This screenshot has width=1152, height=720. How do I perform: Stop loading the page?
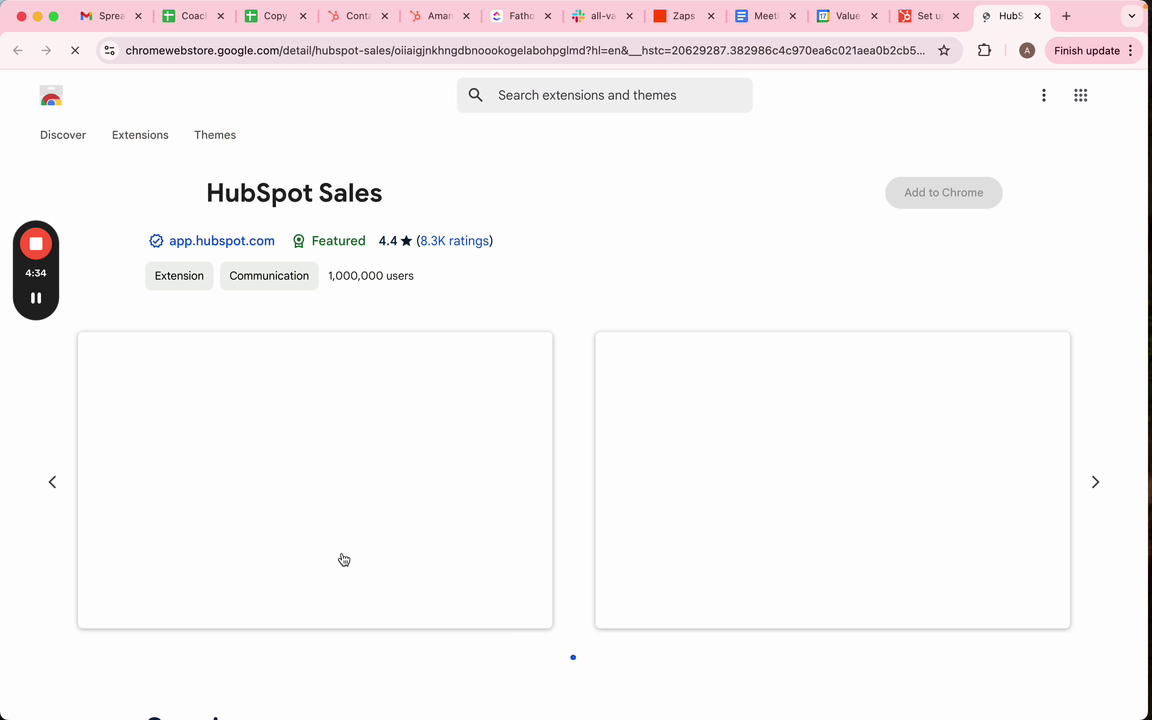click(x=74, y=51)
